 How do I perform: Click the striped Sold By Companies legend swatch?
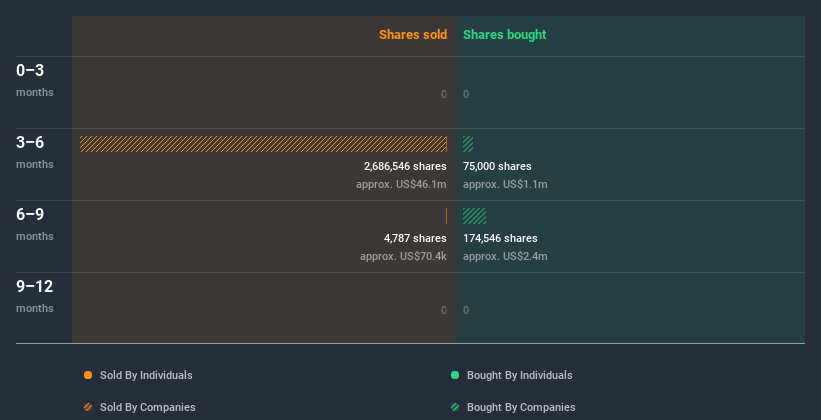pos(88,407)
